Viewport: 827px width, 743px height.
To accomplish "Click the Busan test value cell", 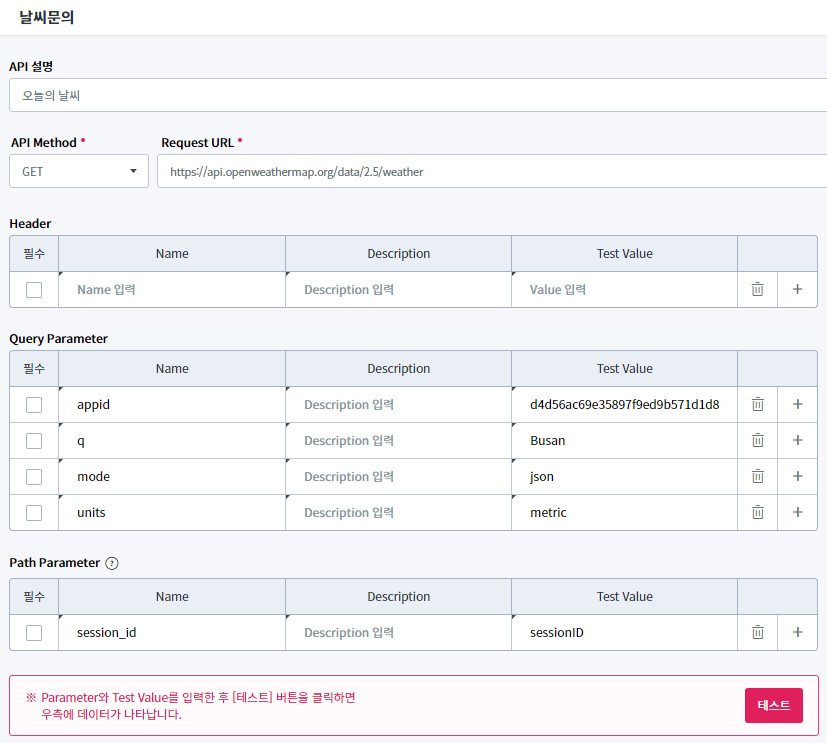I will point(623,440).
